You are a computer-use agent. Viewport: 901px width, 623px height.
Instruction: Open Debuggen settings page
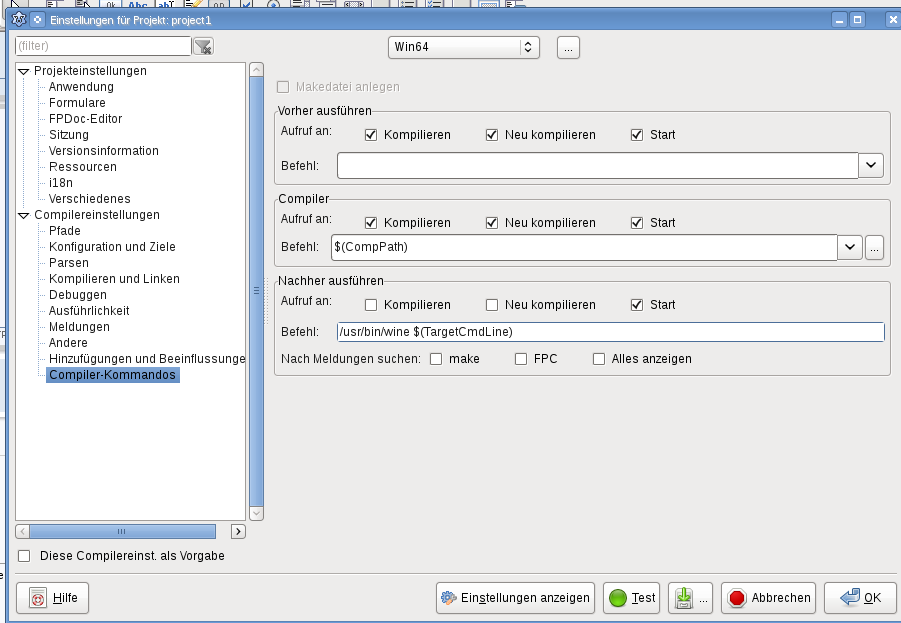click(x=78, y=295)
